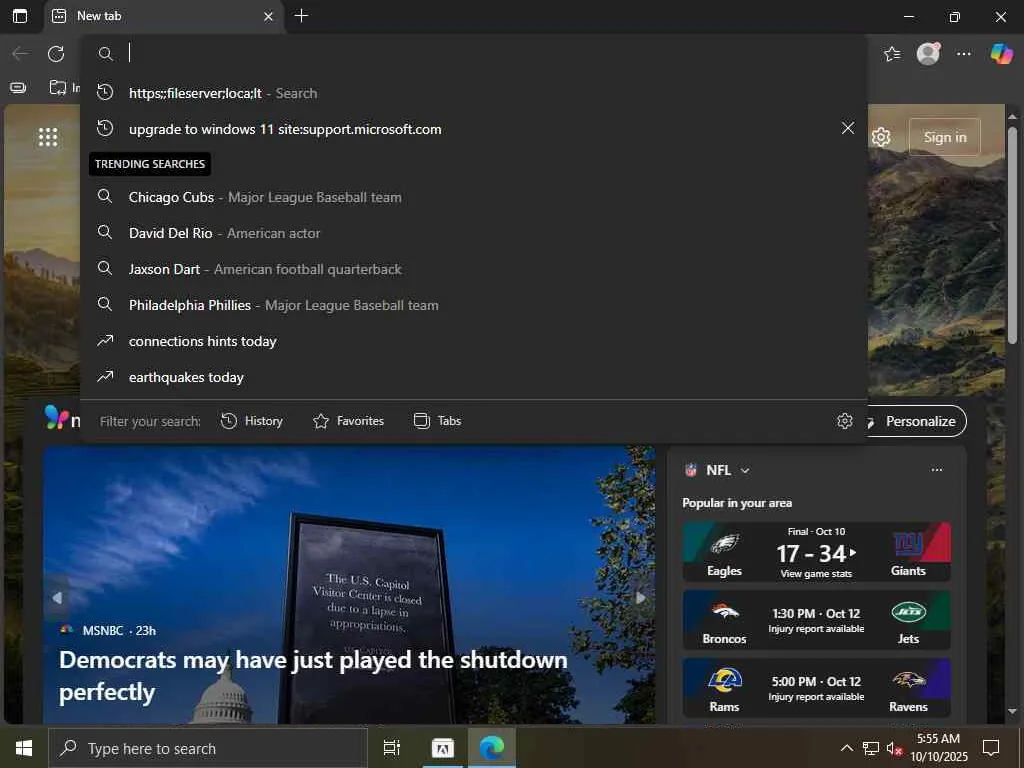Choose Philadelphia Phillies trending search

click(x=474, y=305)
